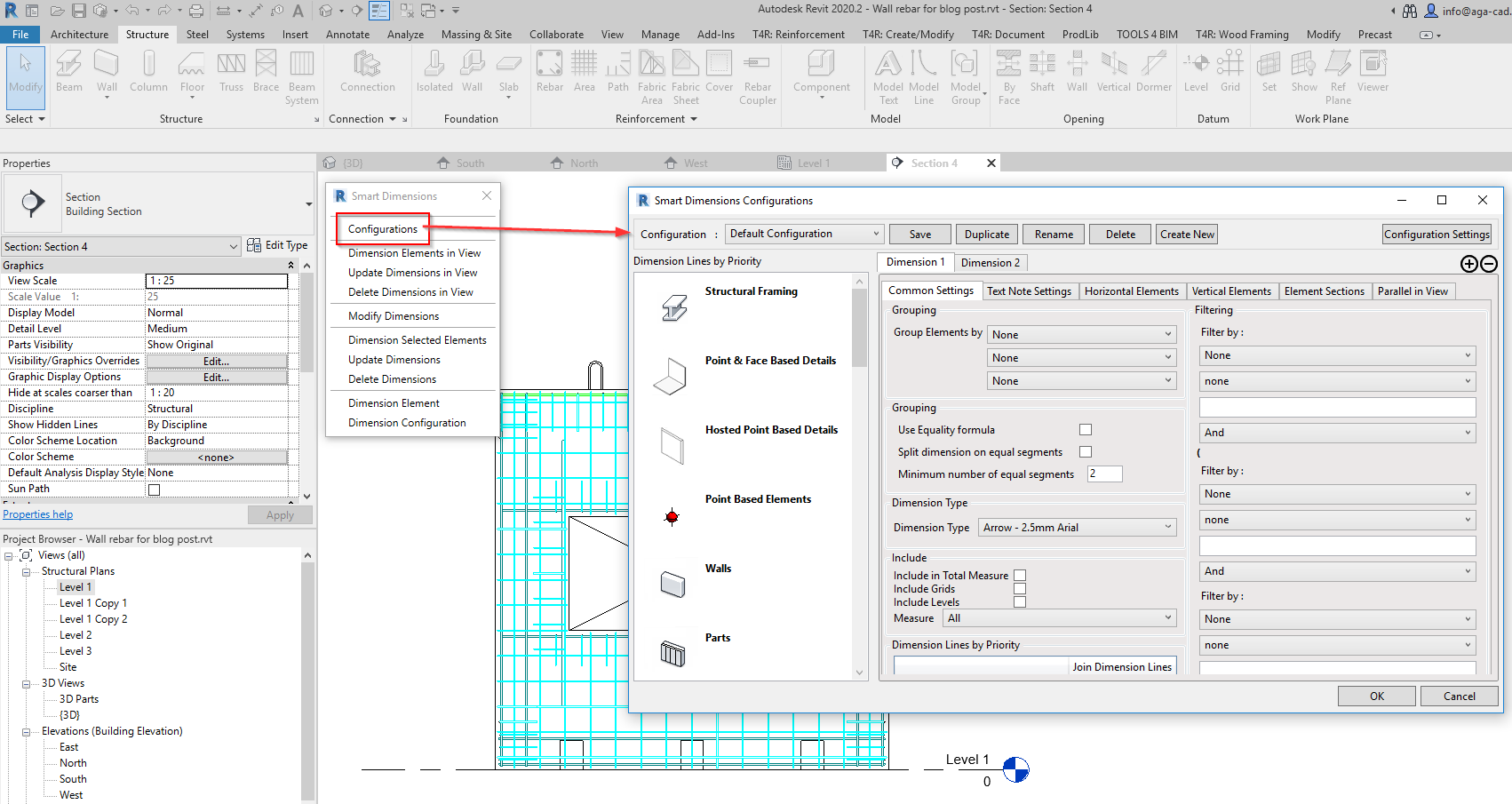Enable Use Equality formula checkbox
Image resolution: width=1512 pixels, height=804 pixels.
pos(1086,430)
